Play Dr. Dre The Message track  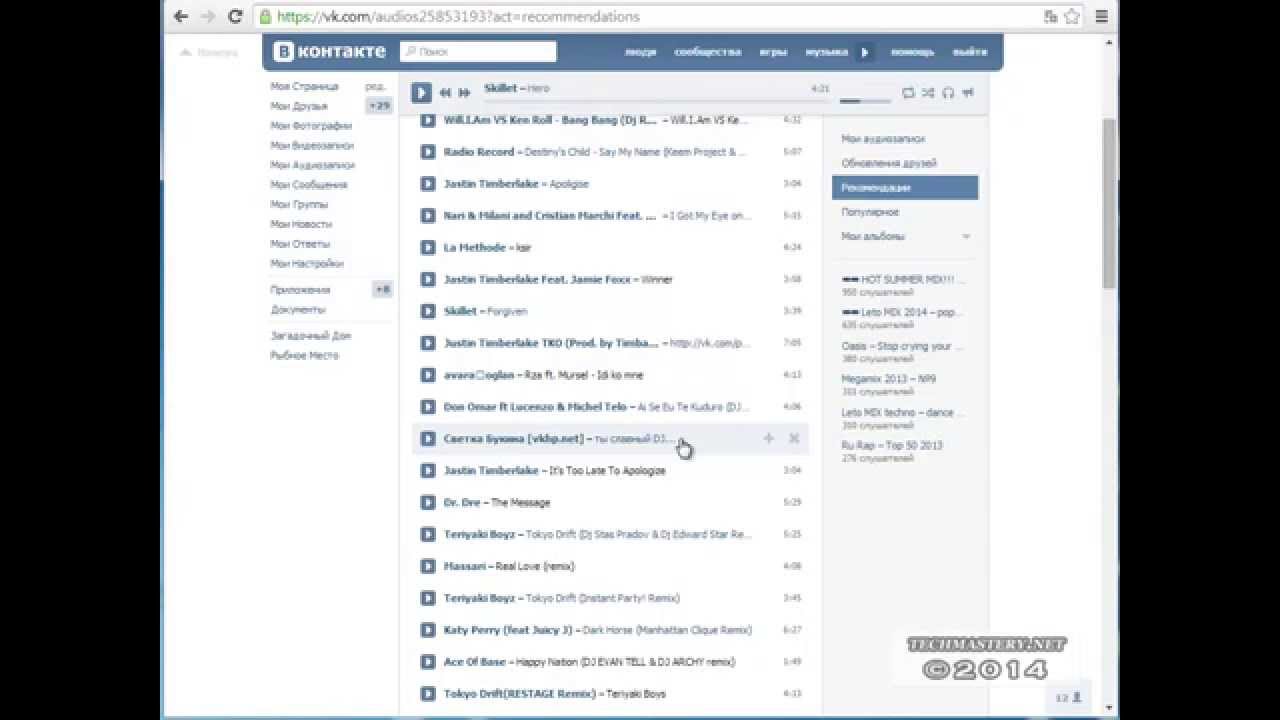pyautogui.click(x=428, y=502)
